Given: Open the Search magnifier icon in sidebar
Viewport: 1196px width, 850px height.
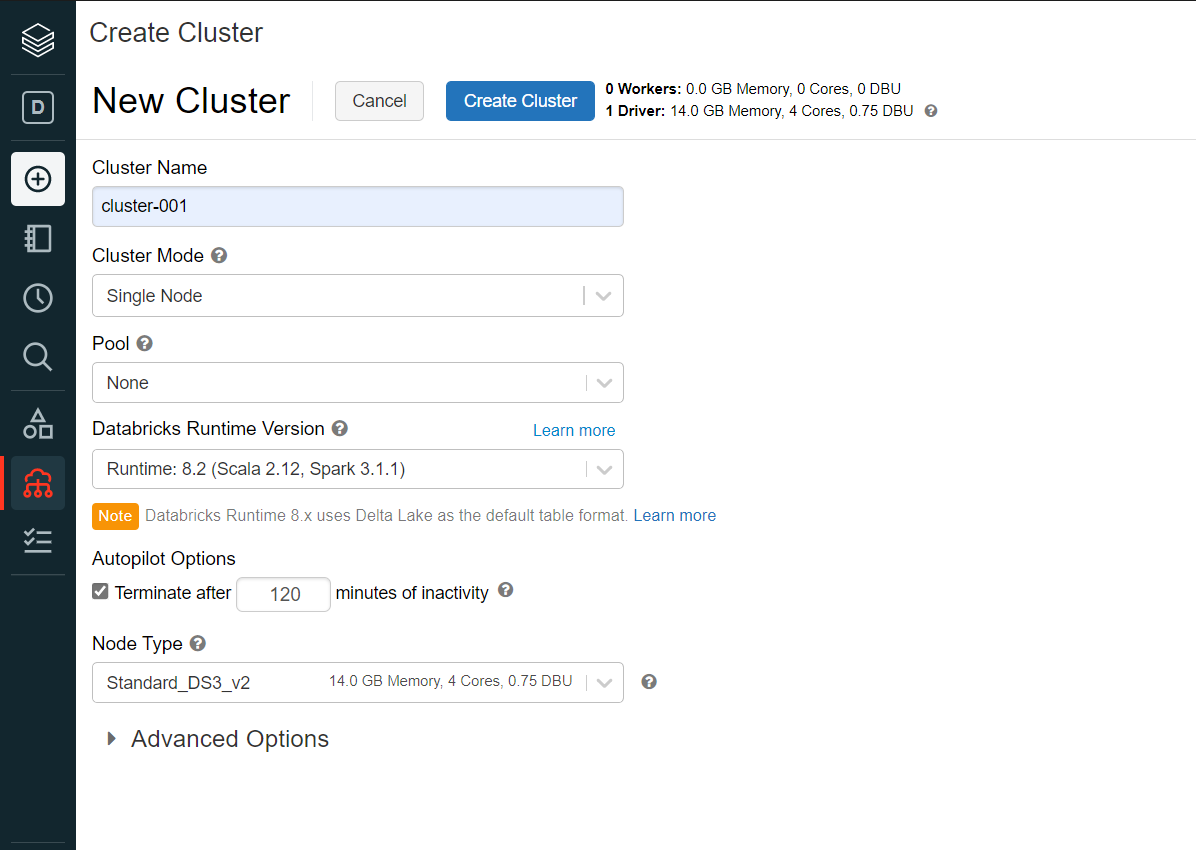Looking at the screenshot, I should (x=37, y=356).
